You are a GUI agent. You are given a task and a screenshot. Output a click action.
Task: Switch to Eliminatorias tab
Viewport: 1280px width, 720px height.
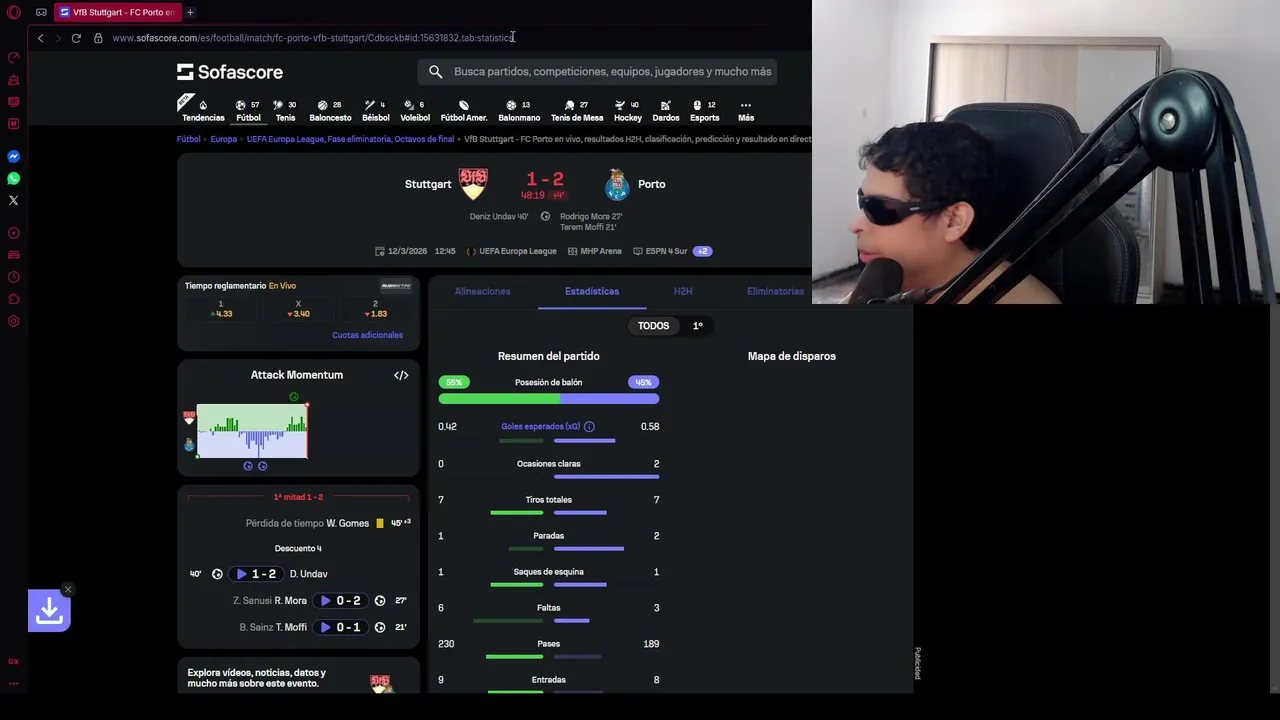(775, 291)
